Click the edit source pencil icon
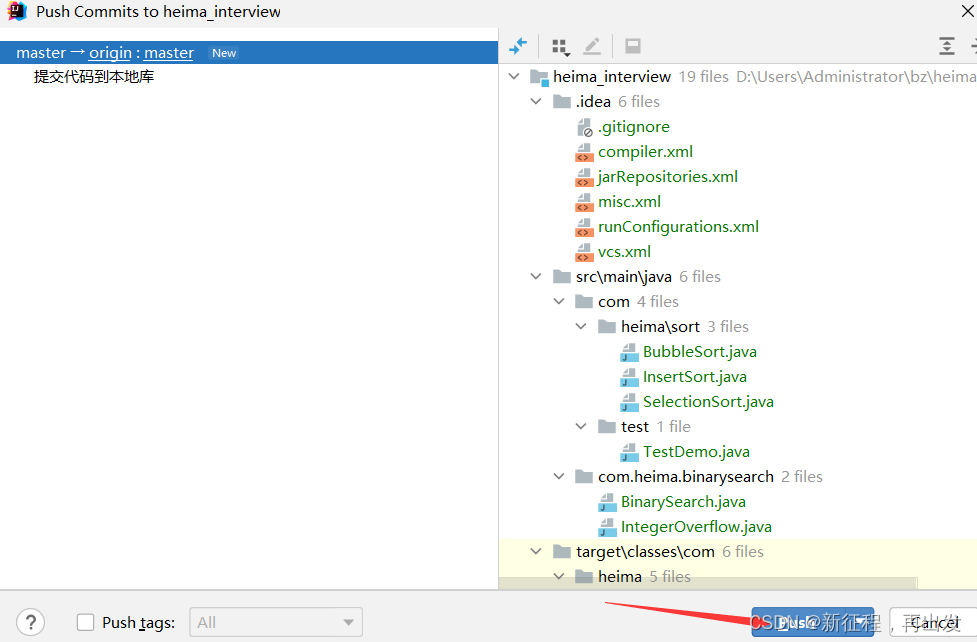The width and height of the screenshot is (977, 642). [592, 46]
